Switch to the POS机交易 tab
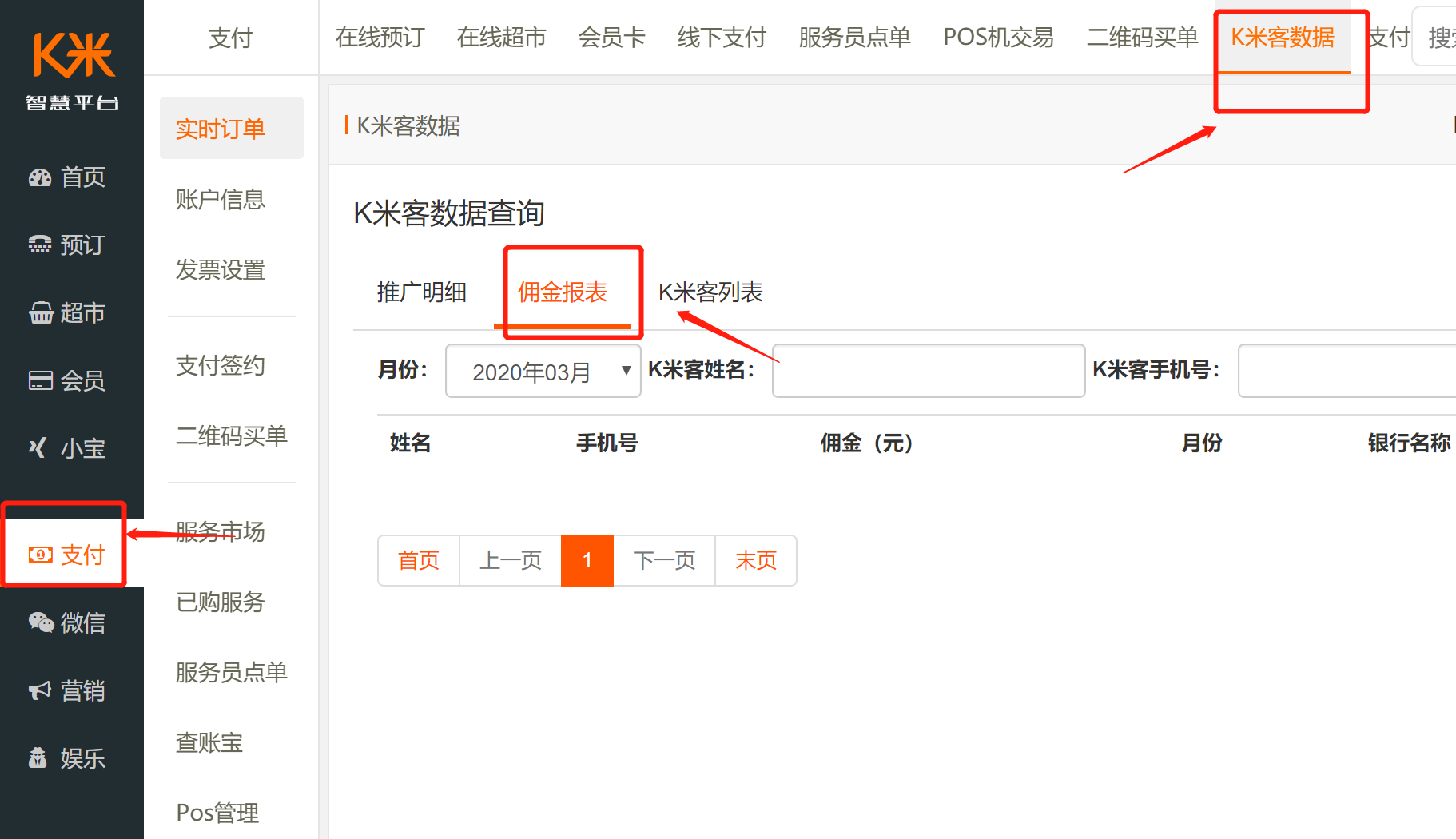The image size is (1456, 839). [998, 38]
